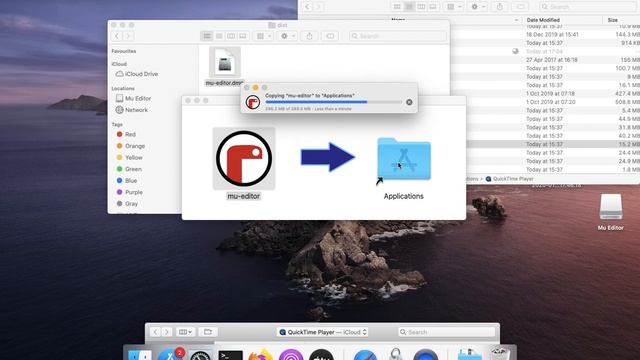640x360 pixels.
Task: Open Terminal from the Dock
Action: [x=230, y=356]
